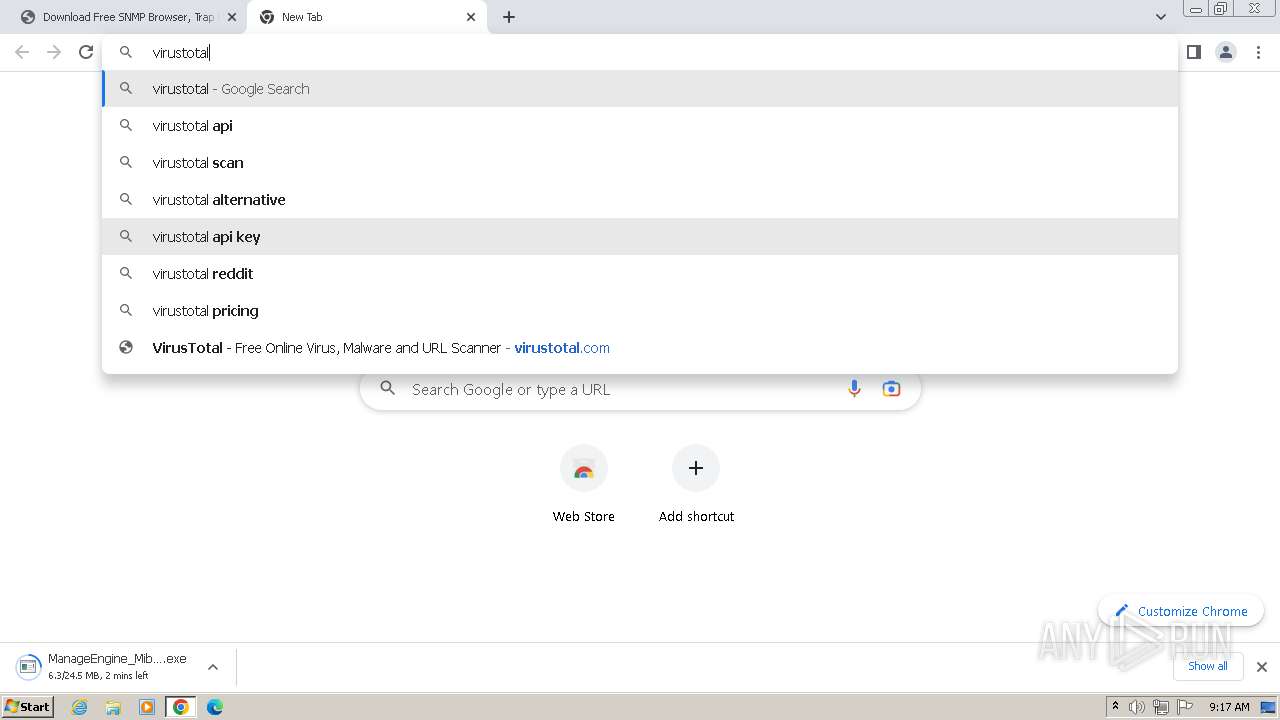This screenshot has height=720, width=1280.
Task: Open a new tab with plus button
Action: tap(509, 17)
